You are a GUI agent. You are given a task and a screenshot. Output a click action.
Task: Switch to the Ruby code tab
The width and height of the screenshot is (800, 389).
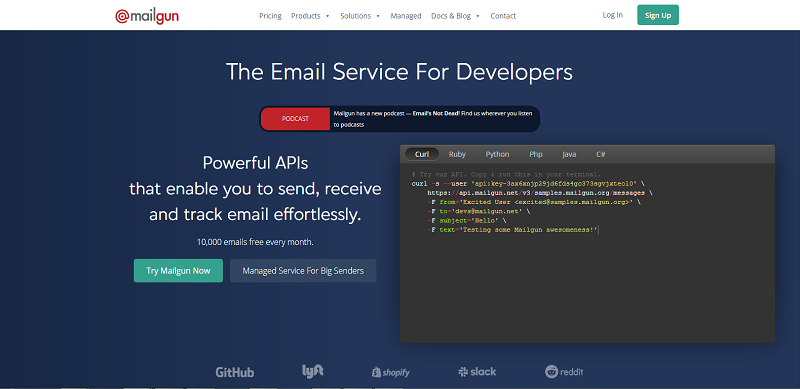(x=457, y=154)
